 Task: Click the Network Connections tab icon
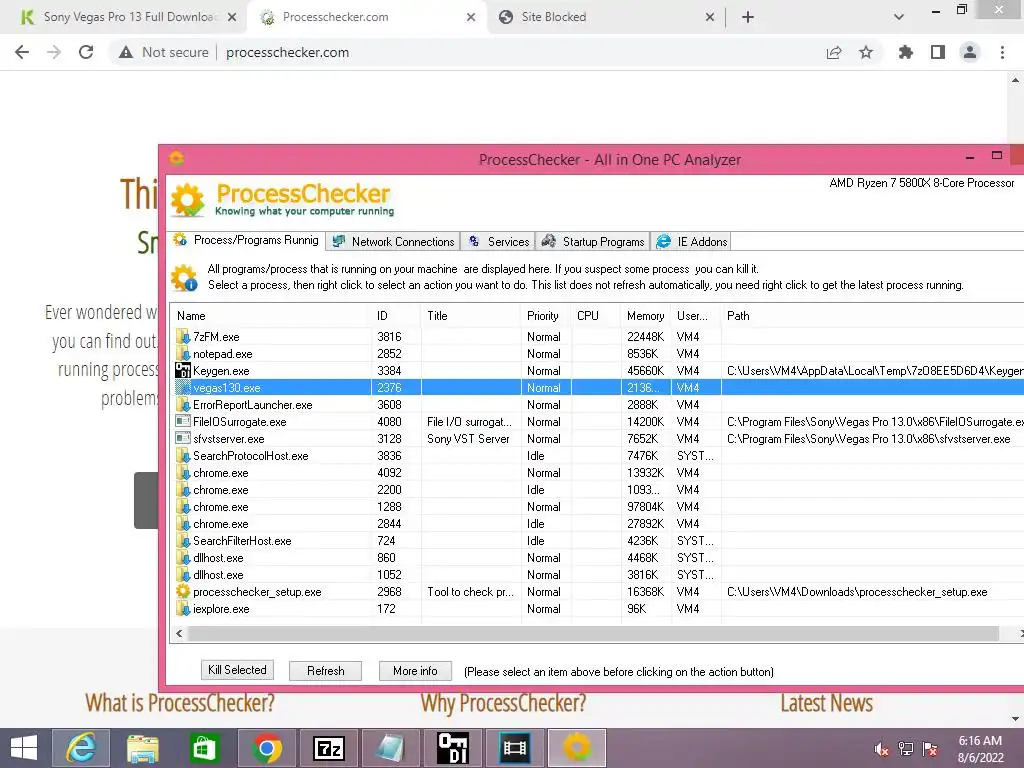(339, 242)
